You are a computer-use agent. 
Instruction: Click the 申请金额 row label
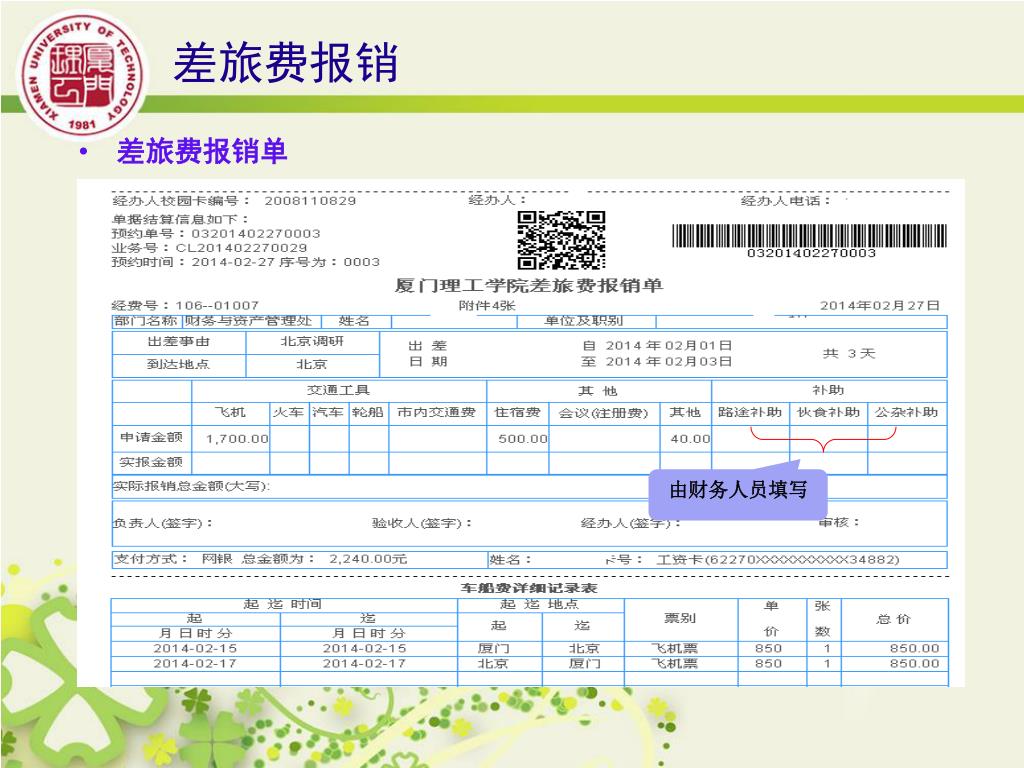pyautogui.click(x=152, y=437)
